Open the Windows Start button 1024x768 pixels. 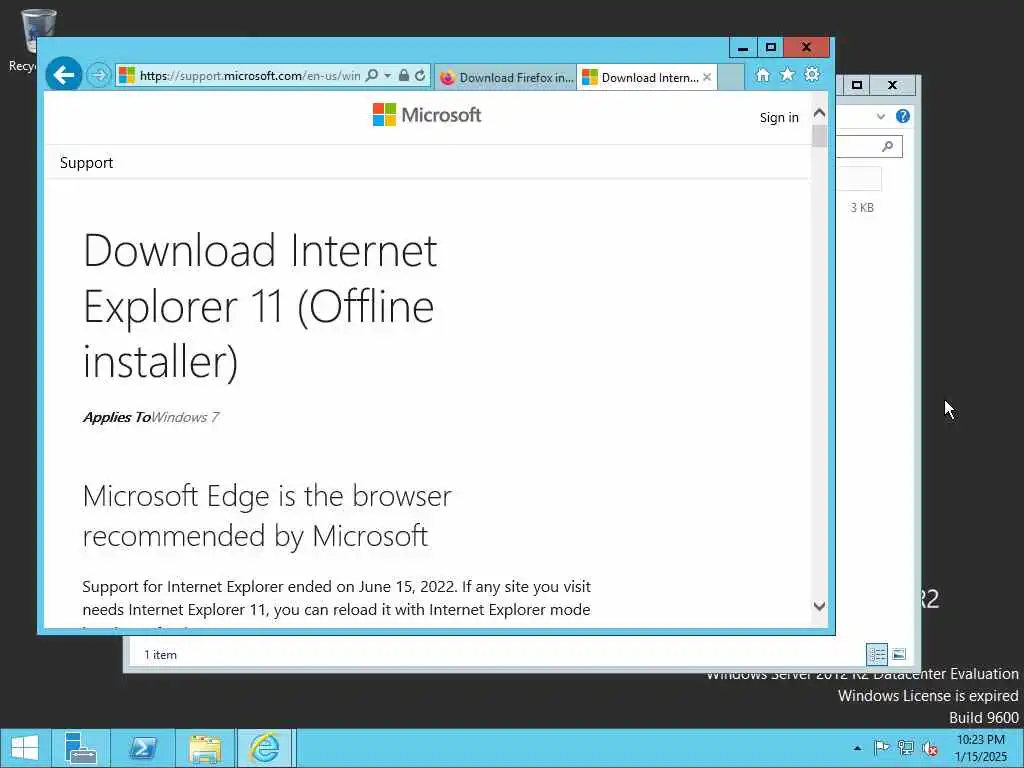click(25, 748)
